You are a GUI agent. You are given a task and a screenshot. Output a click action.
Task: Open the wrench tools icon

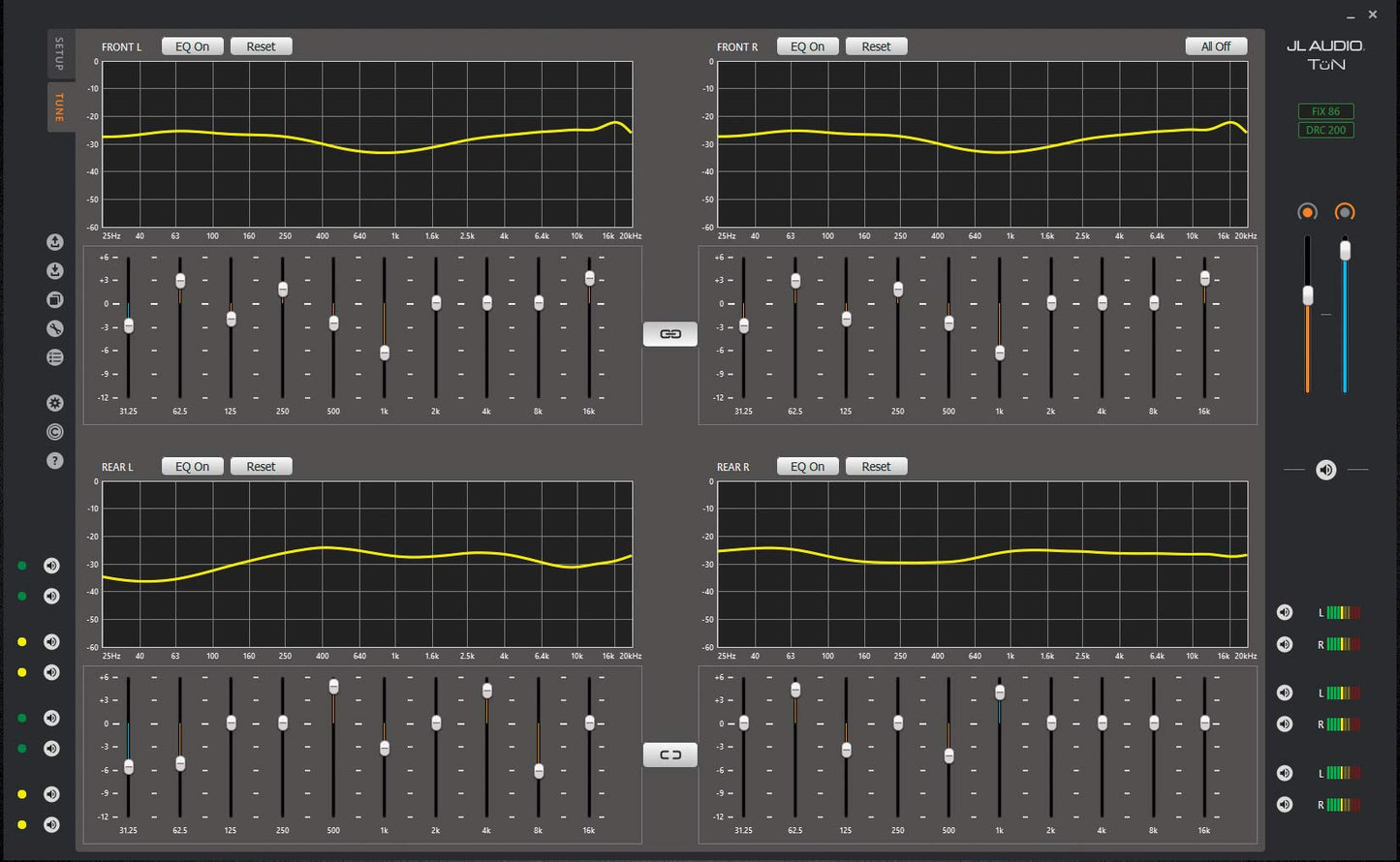click(x=55, y=329)
